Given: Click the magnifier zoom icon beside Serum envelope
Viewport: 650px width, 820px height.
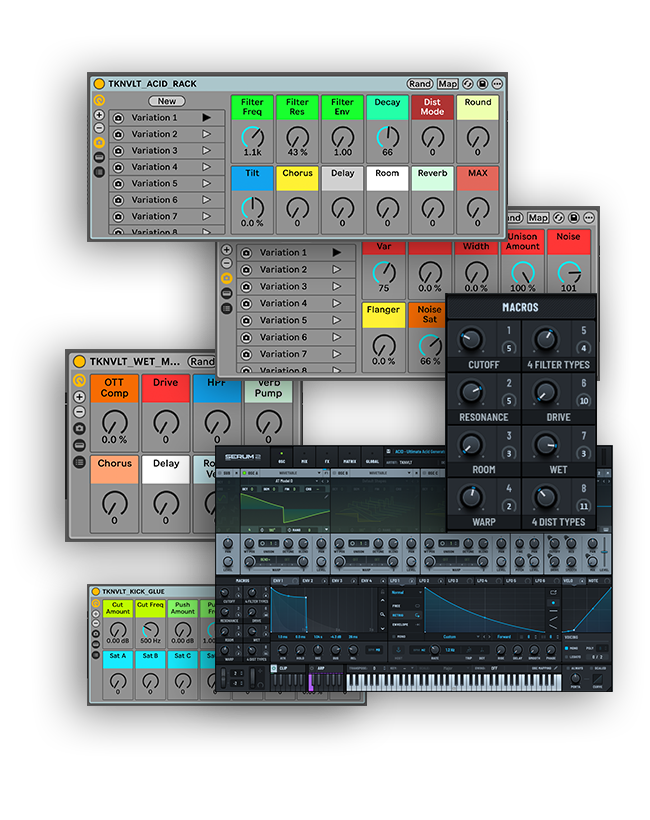Looking at the screenshot, I should (382, 614).
